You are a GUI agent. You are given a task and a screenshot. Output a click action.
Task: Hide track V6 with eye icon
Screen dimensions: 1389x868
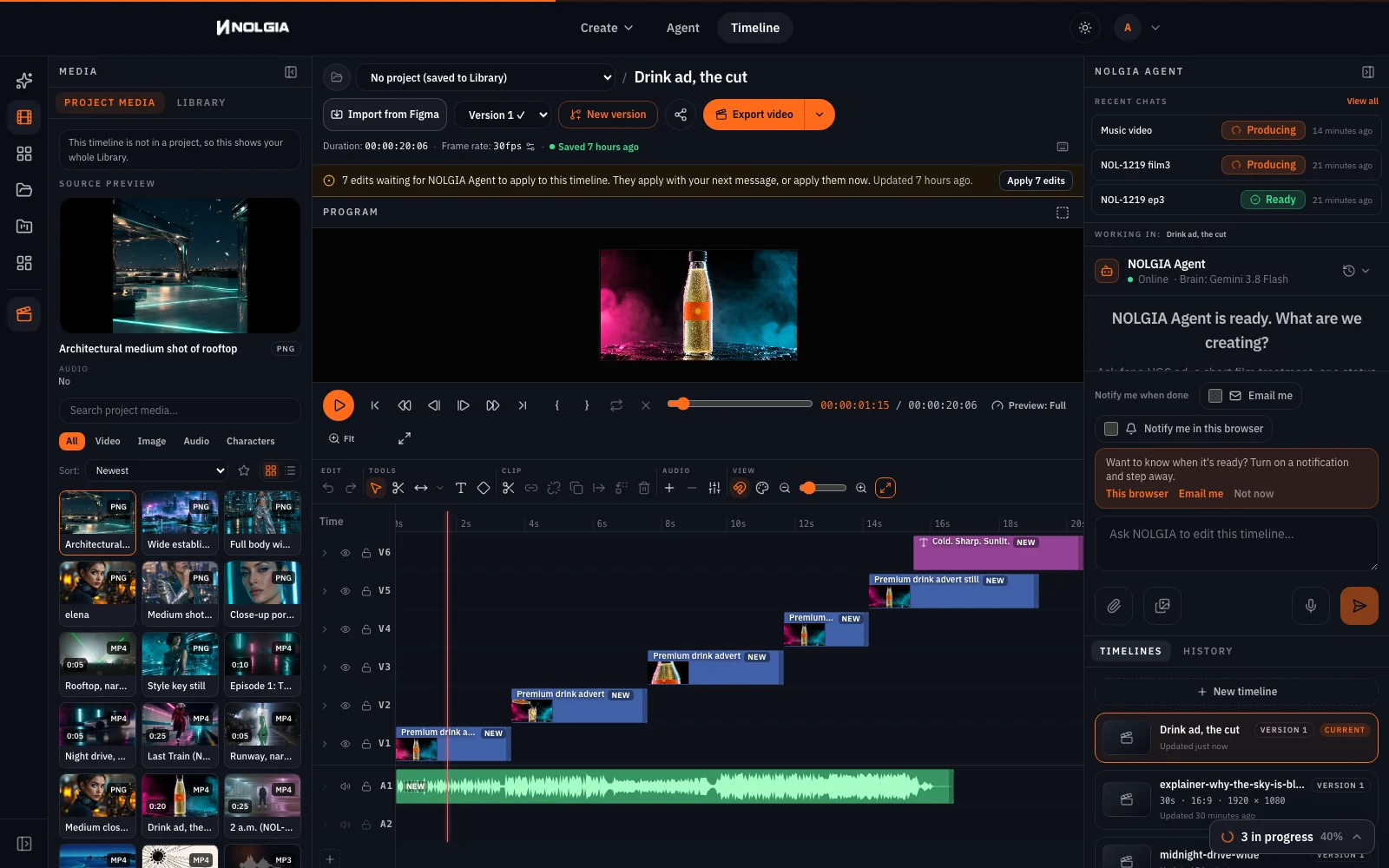(x=346, y=553)
